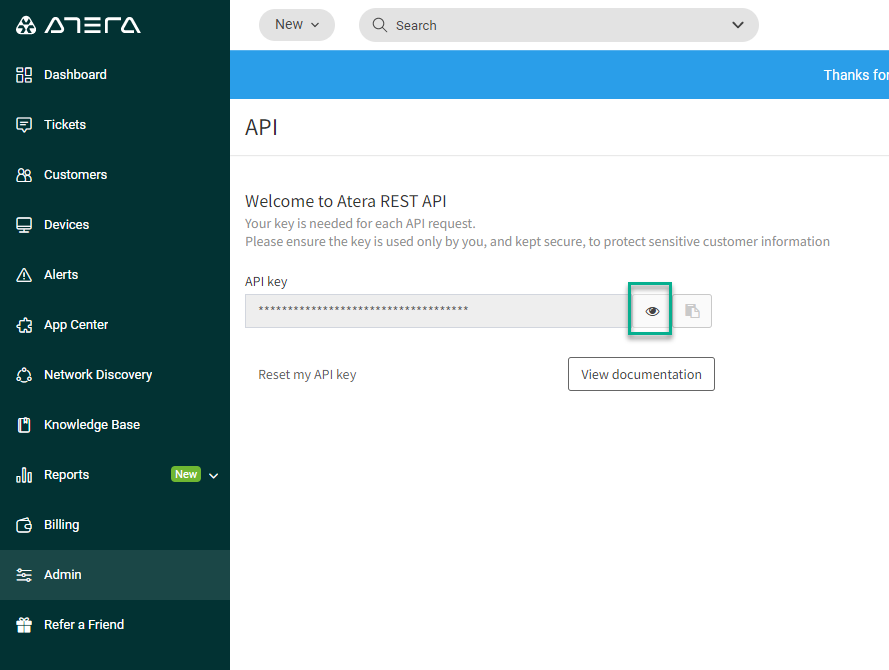Click 'Welcome to Atera REST API' text
The width and height of the screenshot is (889, 670).
(x=345, y=201)
